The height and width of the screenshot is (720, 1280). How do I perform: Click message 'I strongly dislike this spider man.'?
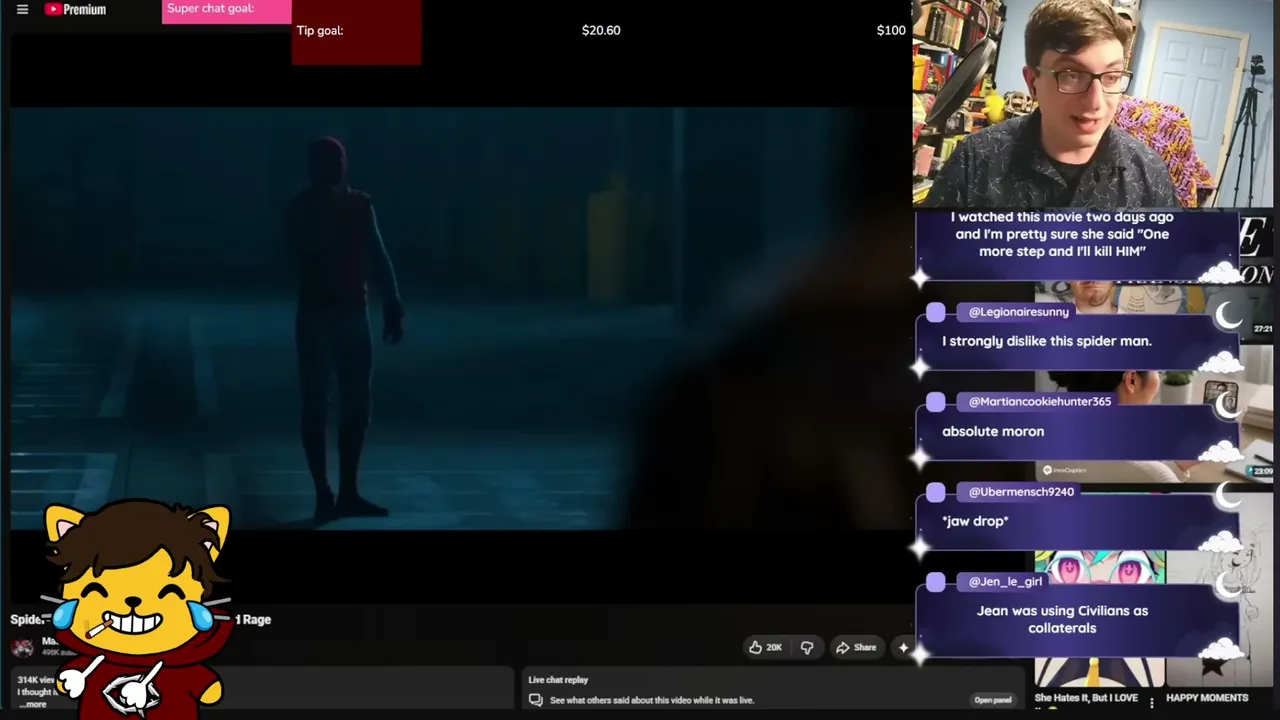pyautogui.click(x=1047, y=341)
